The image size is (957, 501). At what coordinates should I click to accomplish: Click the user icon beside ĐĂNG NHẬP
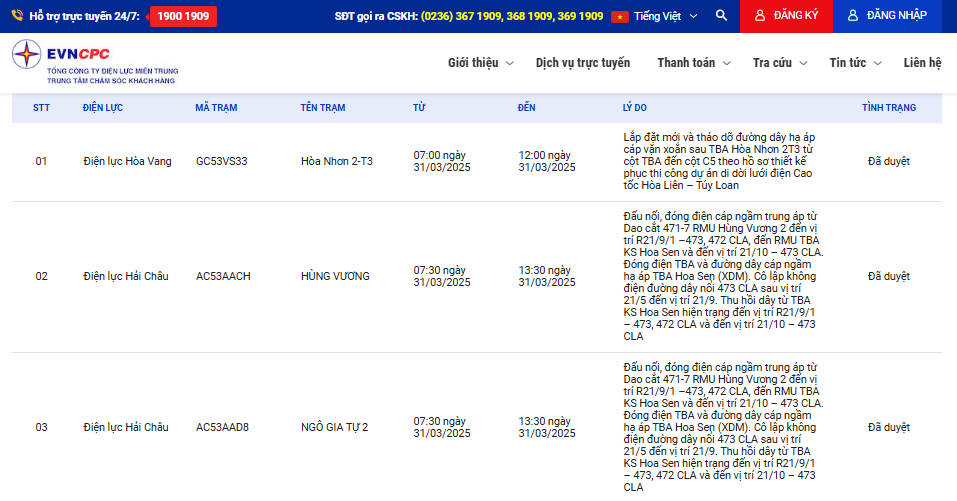(853, 16)
